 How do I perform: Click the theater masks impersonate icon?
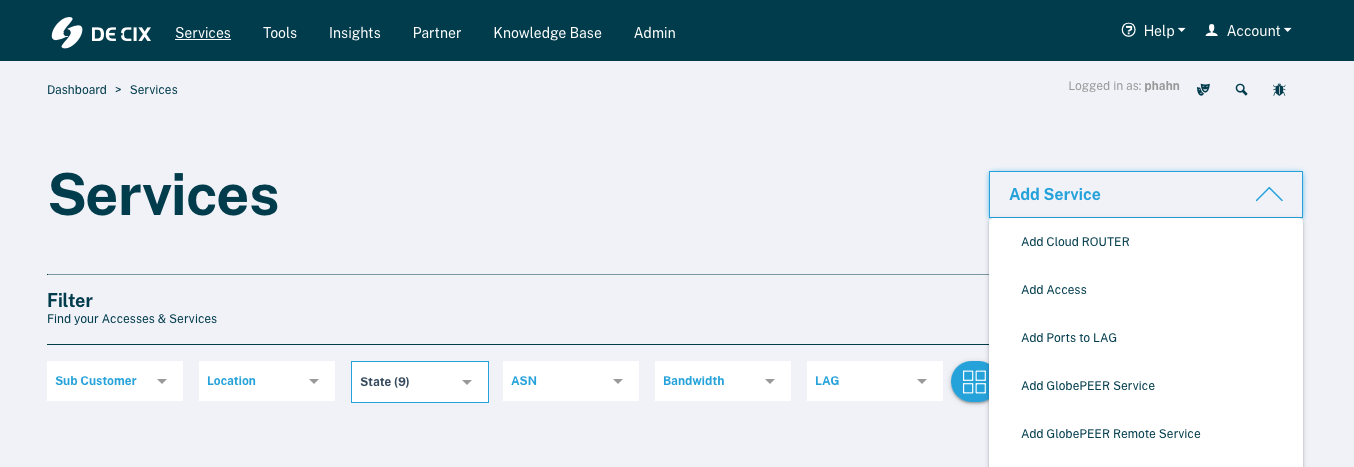1204,89
